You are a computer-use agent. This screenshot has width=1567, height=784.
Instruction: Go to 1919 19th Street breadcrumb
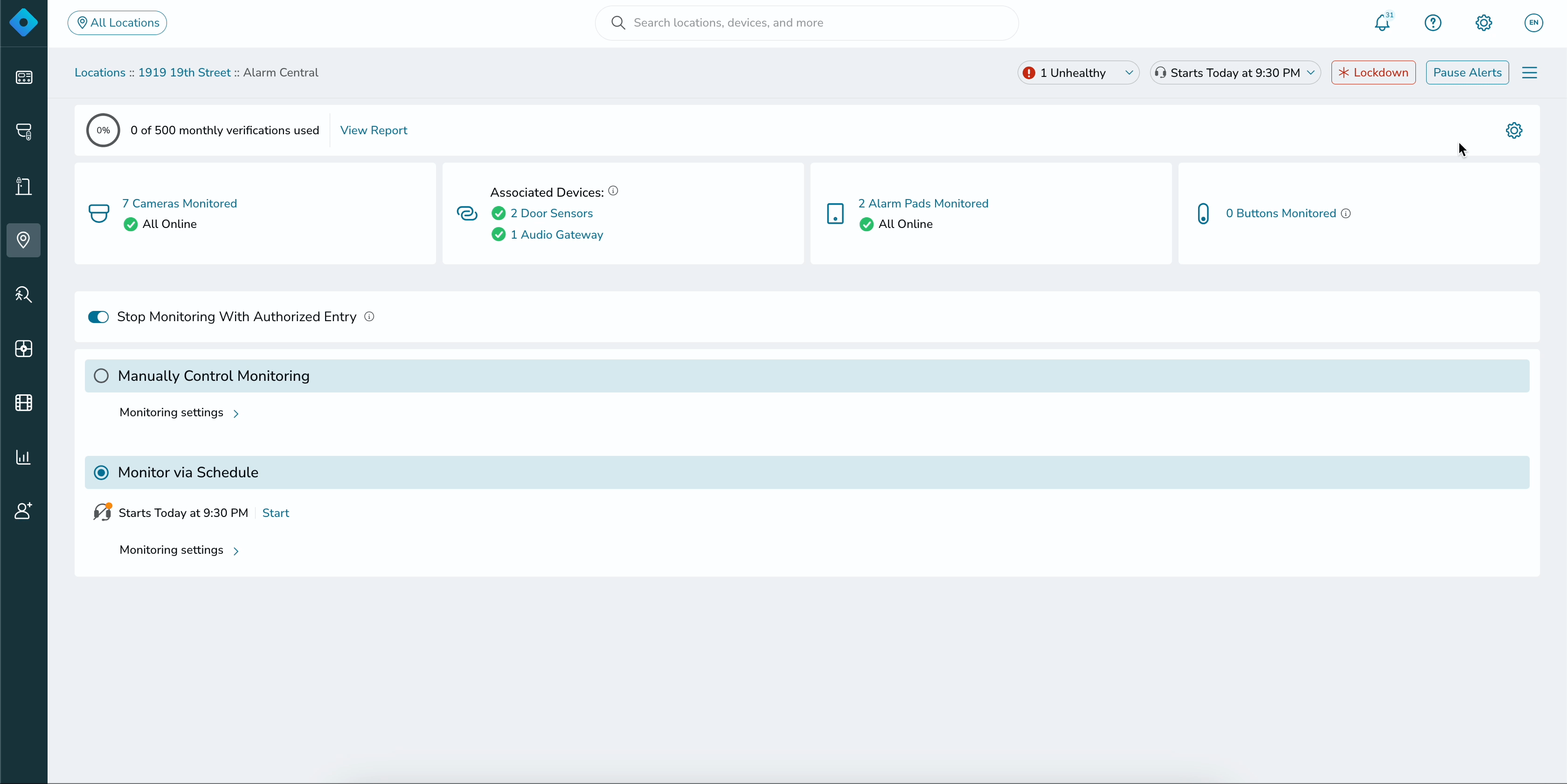click(x=184, y=72)
